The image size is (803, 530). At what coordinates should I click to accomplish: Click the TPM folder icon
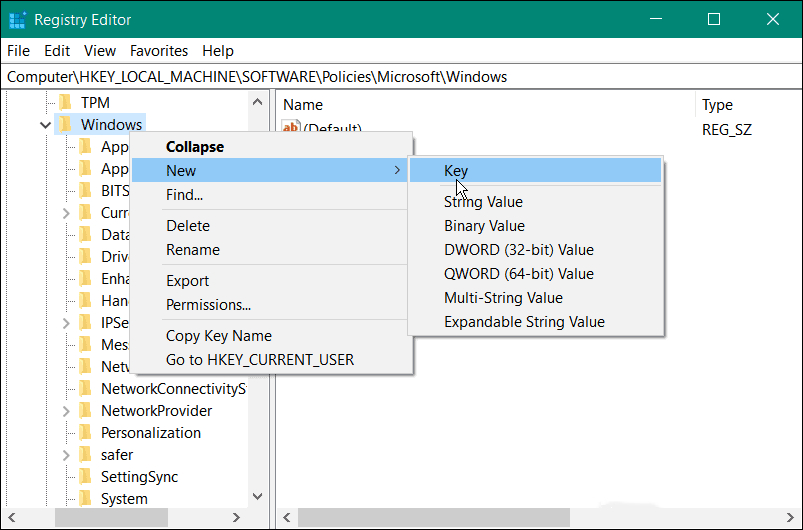click(66, 102)
